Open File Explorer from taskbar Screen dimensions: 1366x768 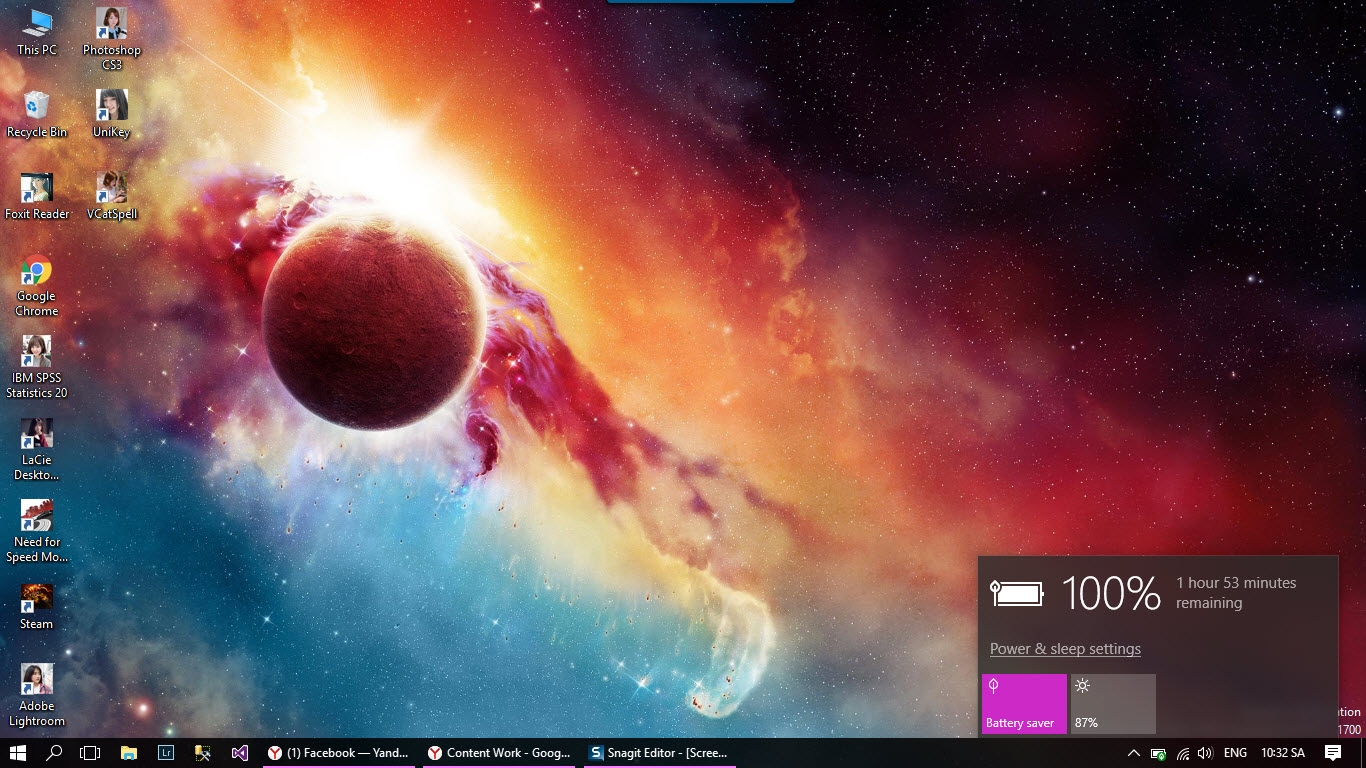(128, 753)
